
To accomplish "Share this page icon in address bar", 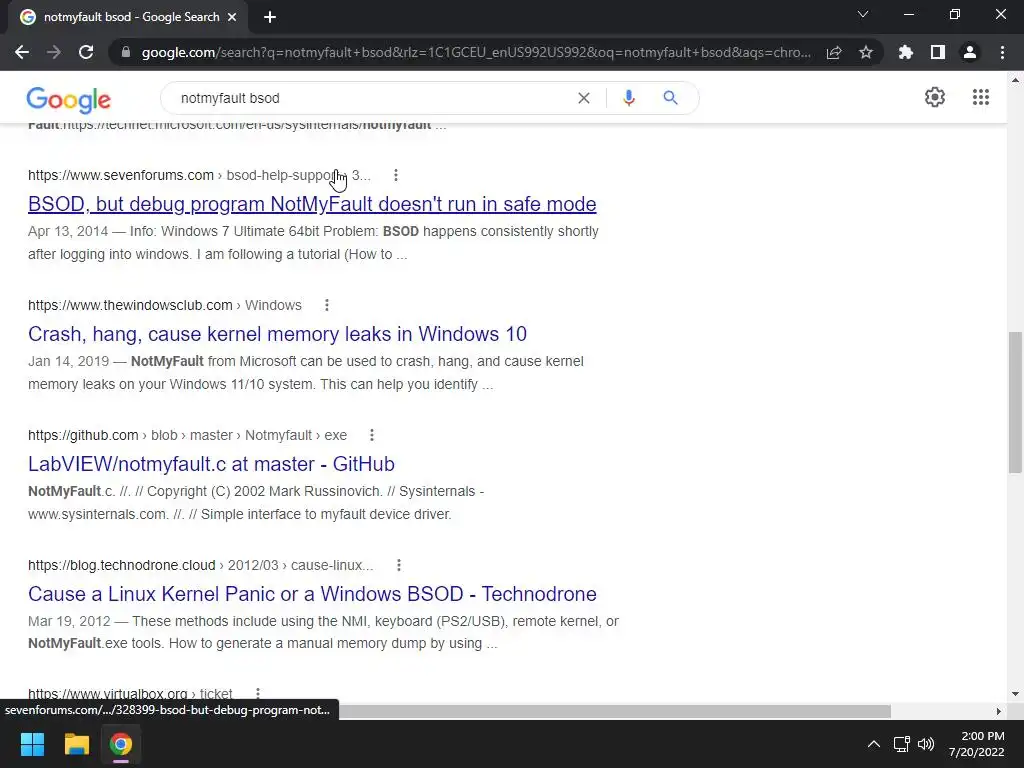I will click(834, 52).
